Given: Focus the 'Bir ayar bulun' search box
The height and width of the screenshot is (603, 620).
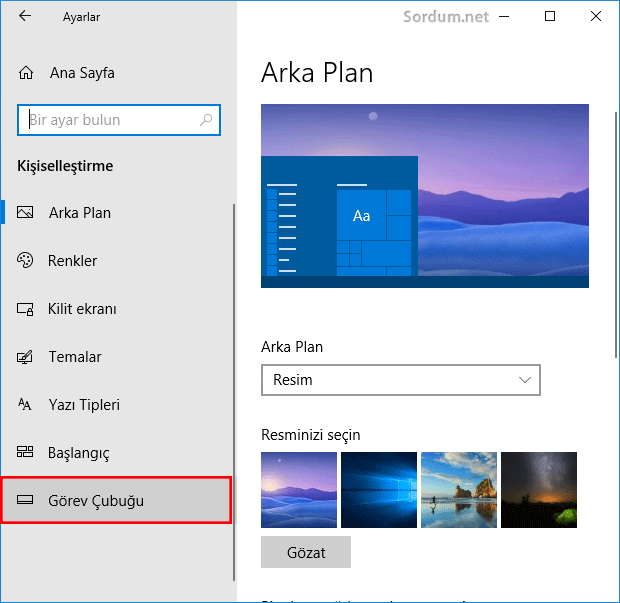Looking at the screenshot, I should 119,120.
